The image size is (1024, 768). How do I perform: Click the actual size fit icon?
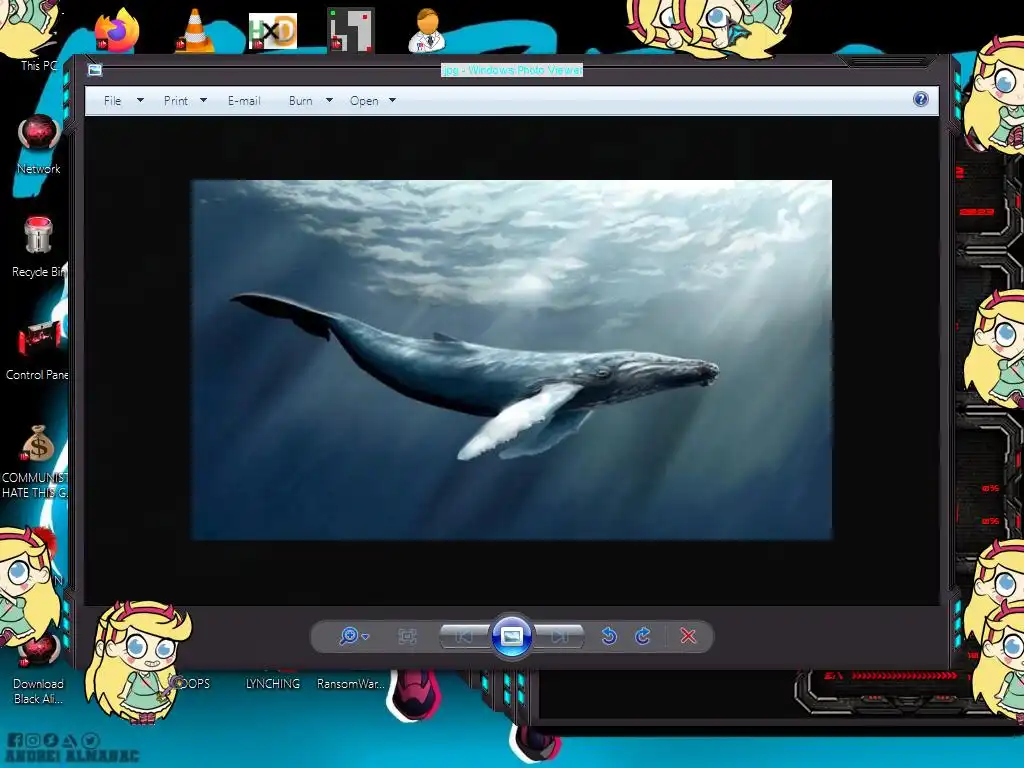[407, 636]
